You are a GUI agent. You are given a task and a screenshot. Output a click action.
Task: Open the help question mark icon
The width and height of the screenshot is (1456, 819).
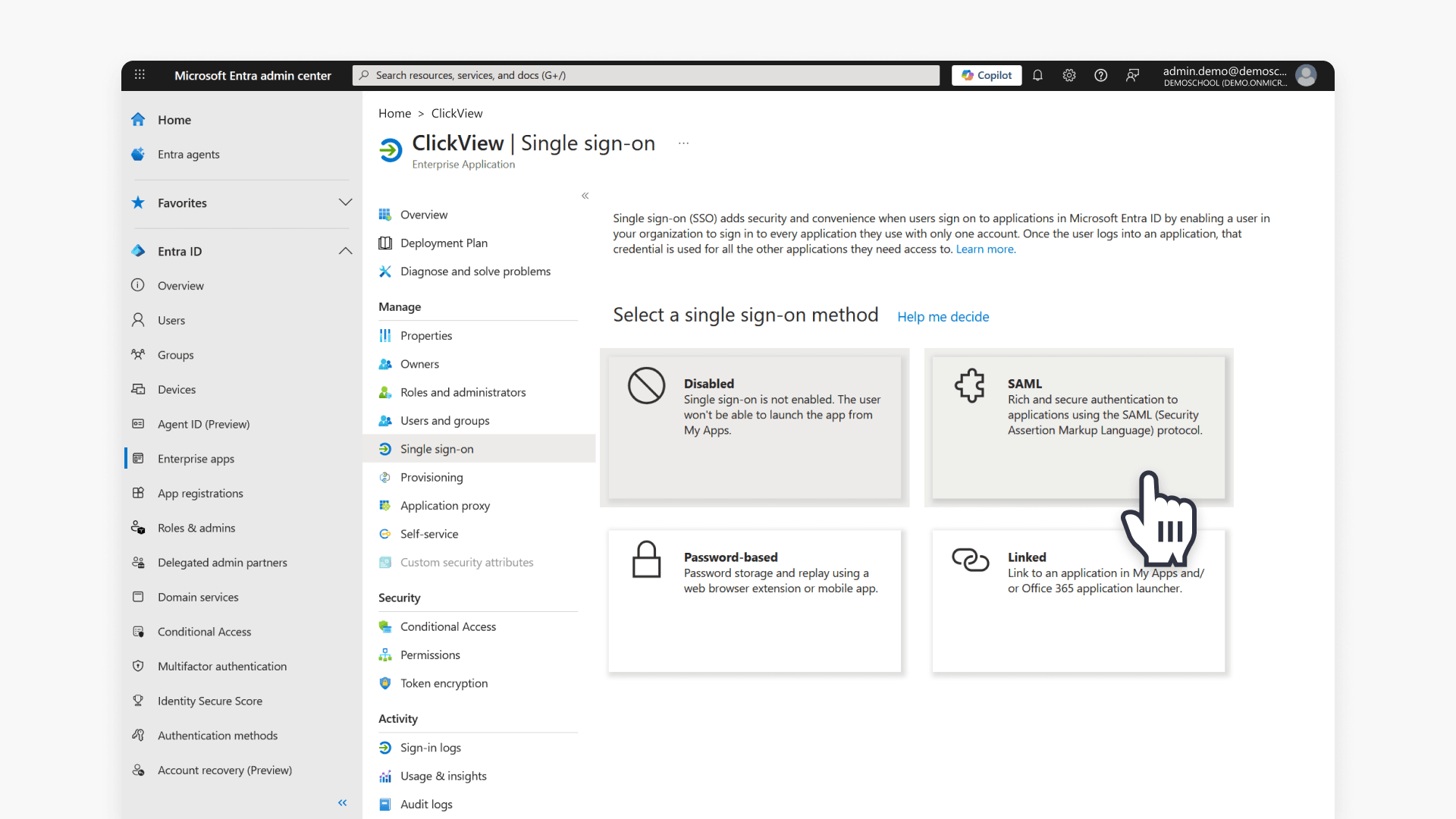coord(1101,75)
